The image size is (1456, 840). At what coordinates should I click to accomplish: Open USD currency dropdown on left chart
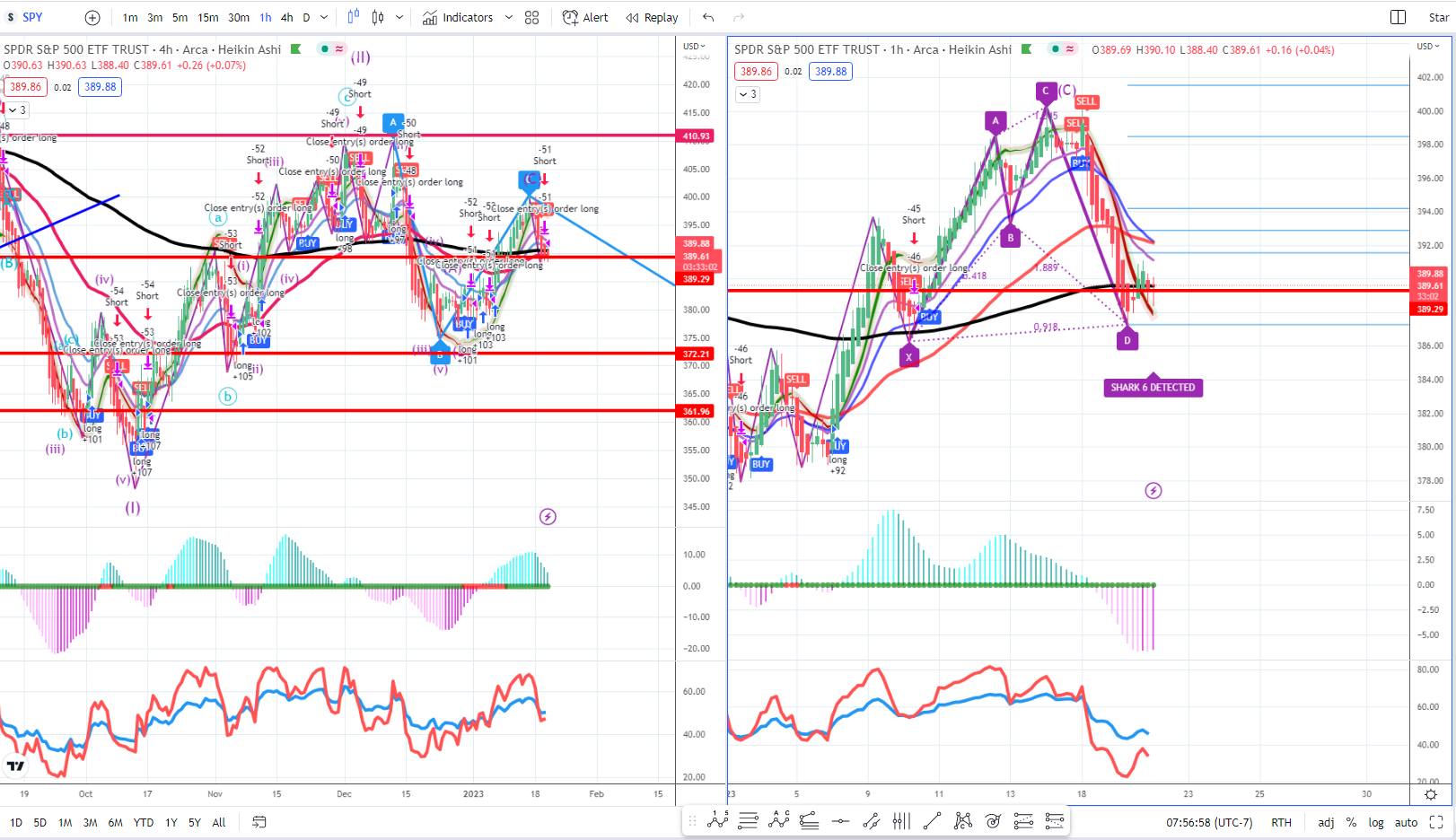click(x=694, y=46)
